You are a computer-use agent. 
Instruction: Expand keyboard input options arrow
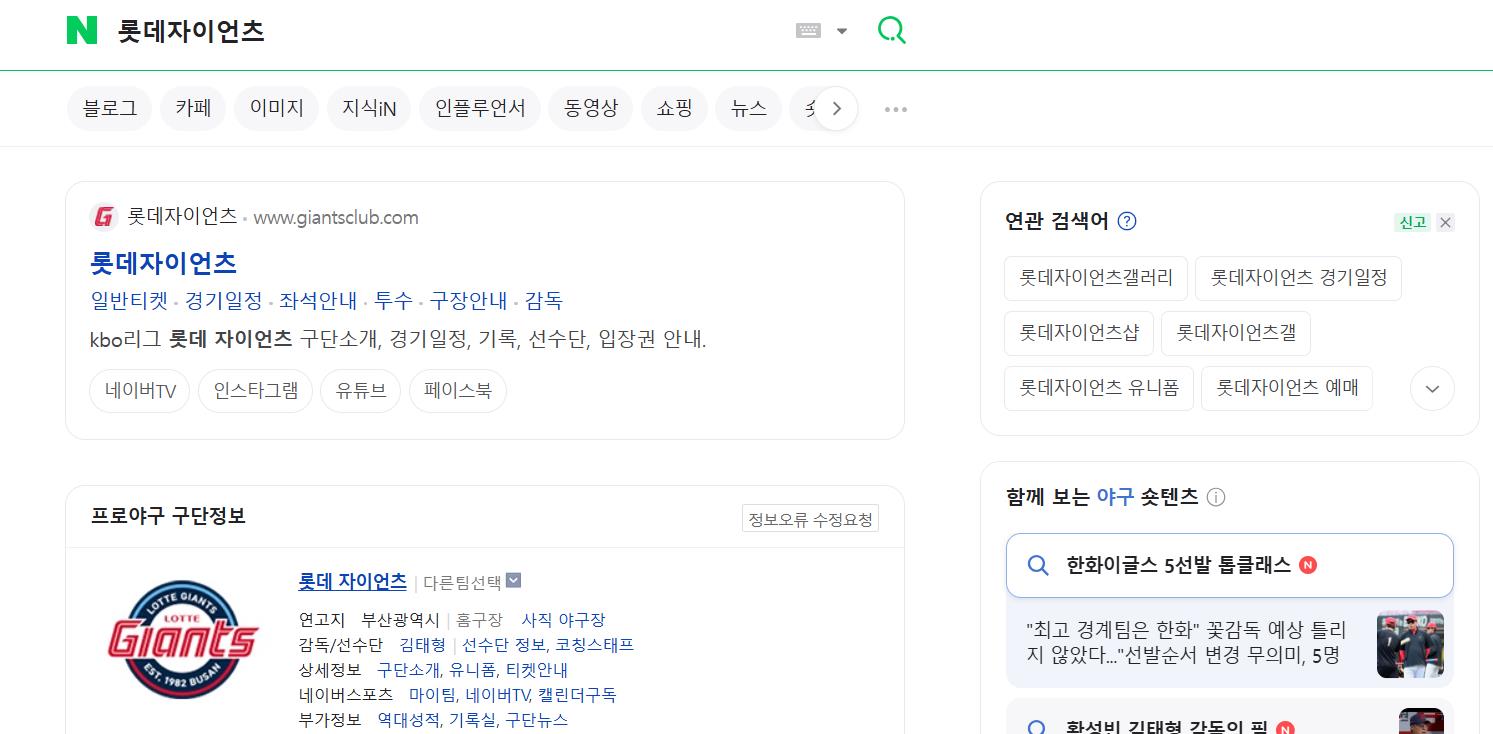(842, 31)
